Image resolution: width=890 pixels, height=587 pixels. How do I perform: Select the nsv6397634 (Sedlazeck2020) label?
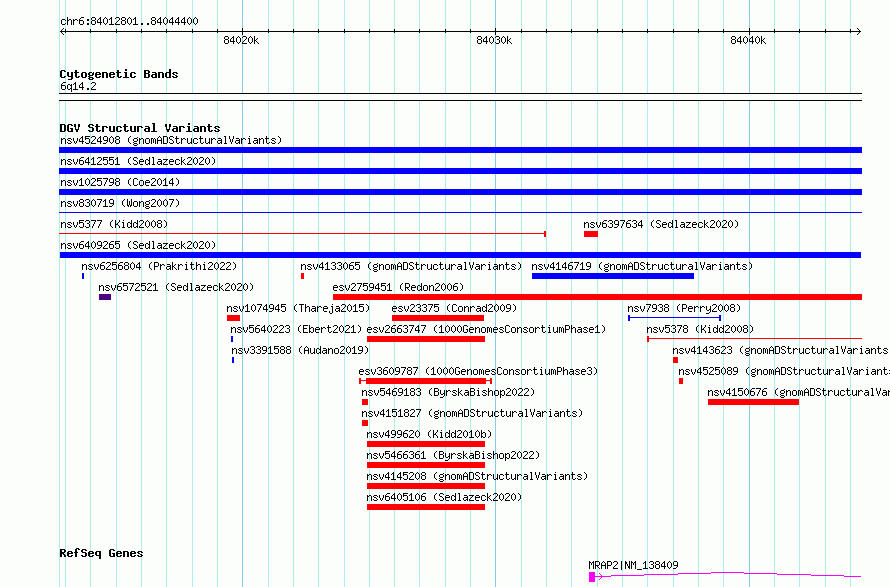pyautogui.click(x=661, y=224)
